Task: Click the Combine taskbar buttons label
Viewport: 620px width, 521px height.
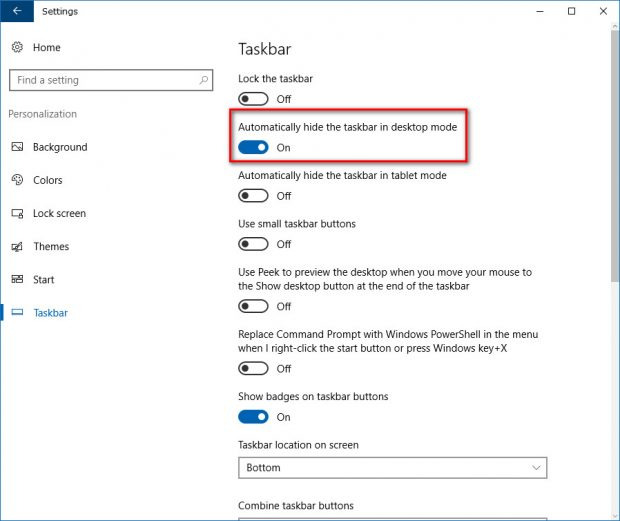Action: pyautogui.click(x=296, y=506)
